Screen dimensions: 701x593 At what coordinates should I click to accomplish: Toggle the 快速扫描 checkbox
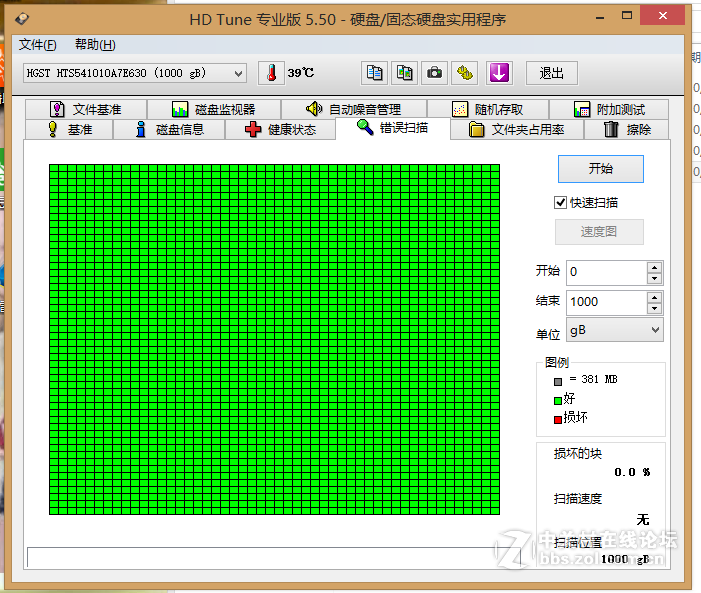click(x=560, y=203)
